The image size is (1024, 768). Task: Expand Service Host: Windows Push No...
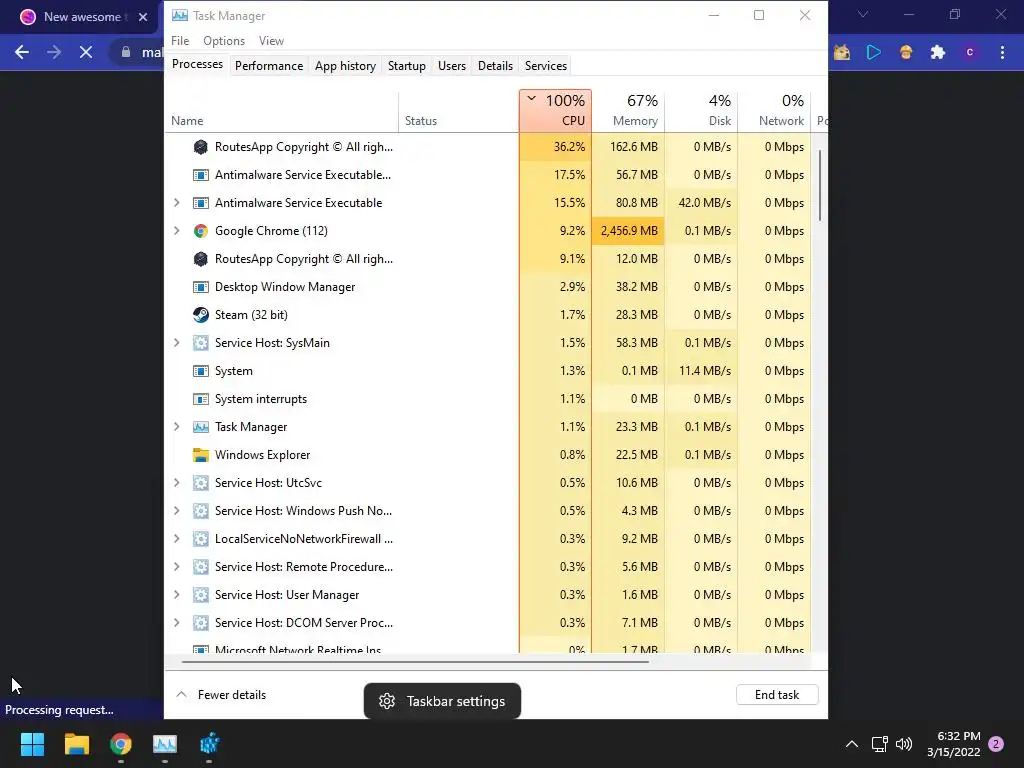tap(176, 511)
